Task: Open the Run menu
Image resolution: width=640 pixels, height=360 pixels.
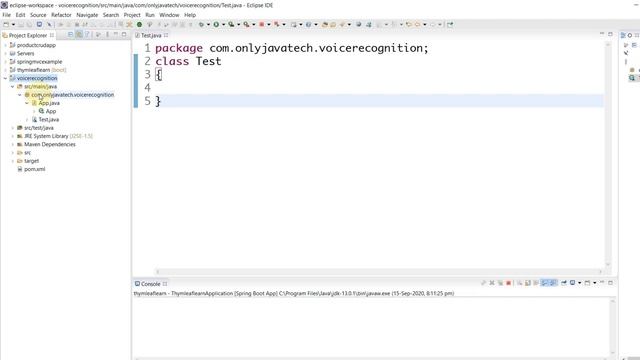Action: pyautogui.click(x=150, y=15)
